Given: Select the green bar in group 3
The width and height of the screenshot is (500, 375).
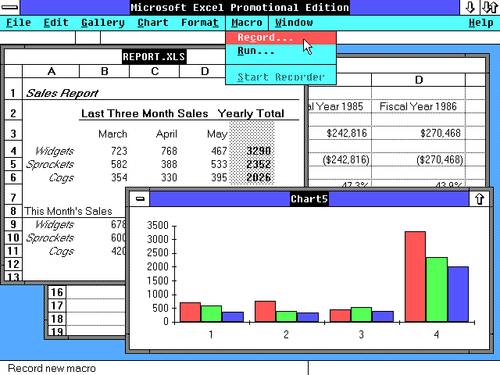Looking at the screenshot, I should point(361,315).
